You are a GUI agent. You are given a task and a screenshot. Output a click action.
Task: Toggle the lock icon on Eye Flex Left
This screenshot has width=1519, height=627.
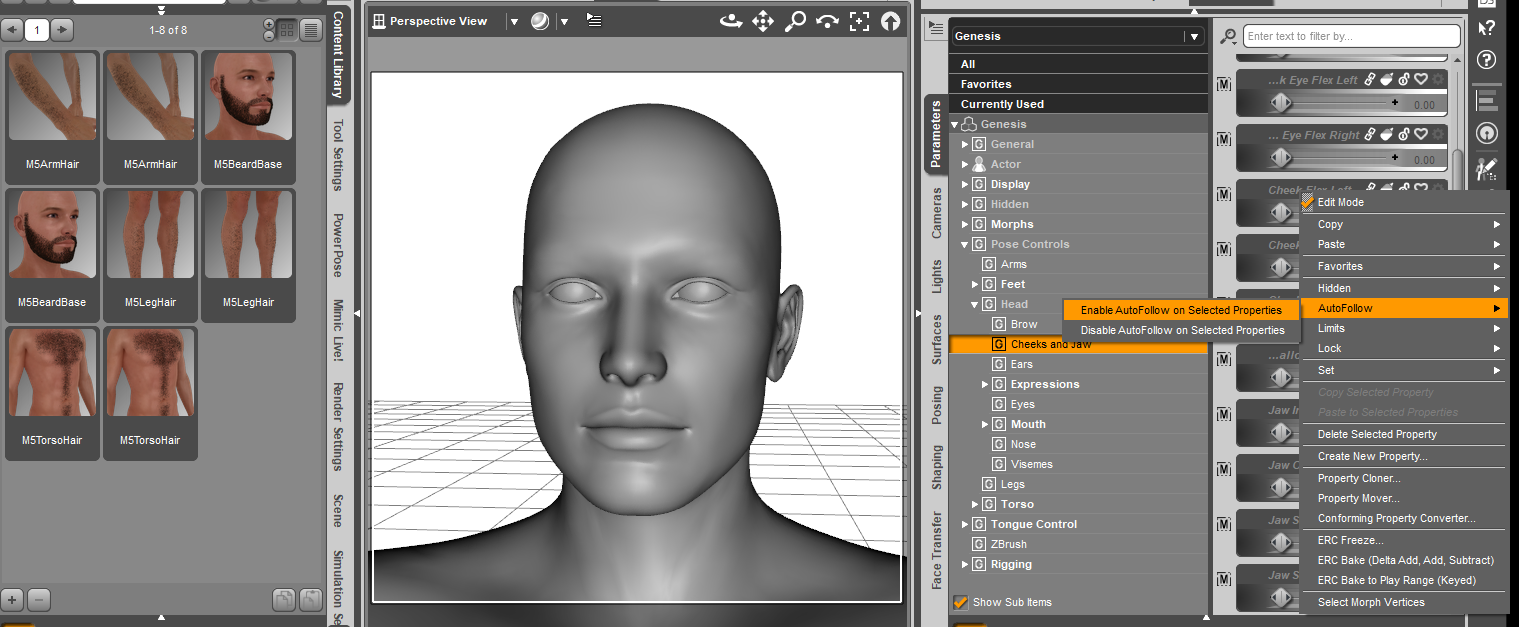[1404, 80]
